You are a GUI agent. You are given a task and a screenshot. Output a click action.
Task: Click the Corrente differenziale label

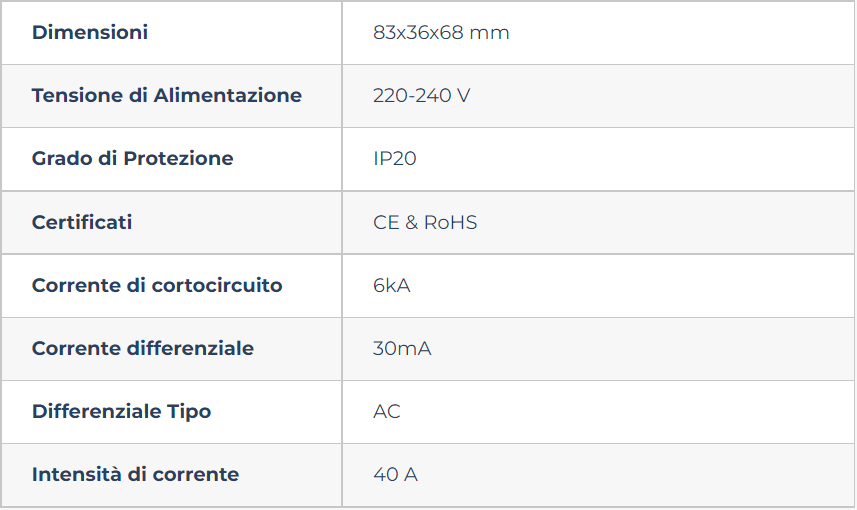tap(143, 348)
